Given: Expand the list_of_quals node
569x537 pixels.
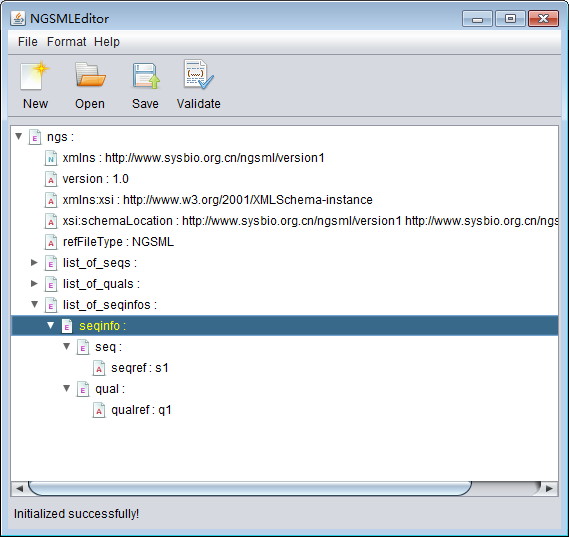Looking at the screenshot, I should coord(34,283).
